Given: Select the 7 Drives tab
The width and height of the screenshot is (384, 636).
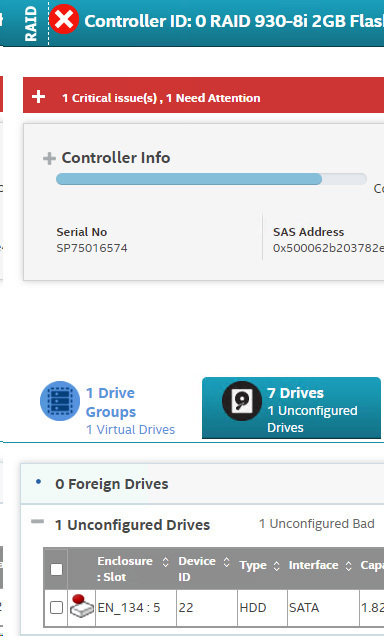Looking at the screenshot, I should [291, 408].
